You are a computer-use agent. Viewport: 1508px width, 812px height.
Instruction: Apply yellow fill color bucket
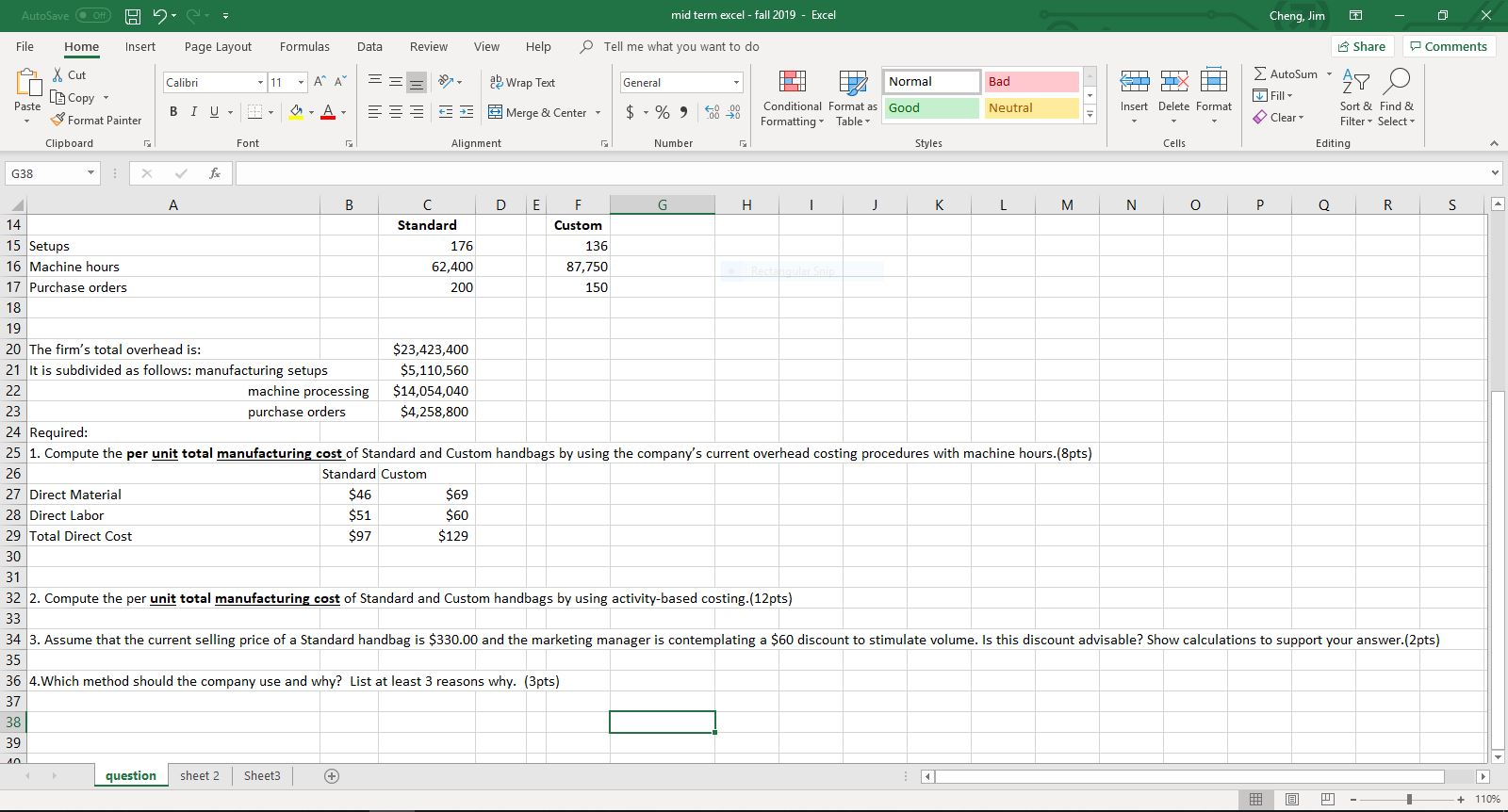tap(296, 113)
